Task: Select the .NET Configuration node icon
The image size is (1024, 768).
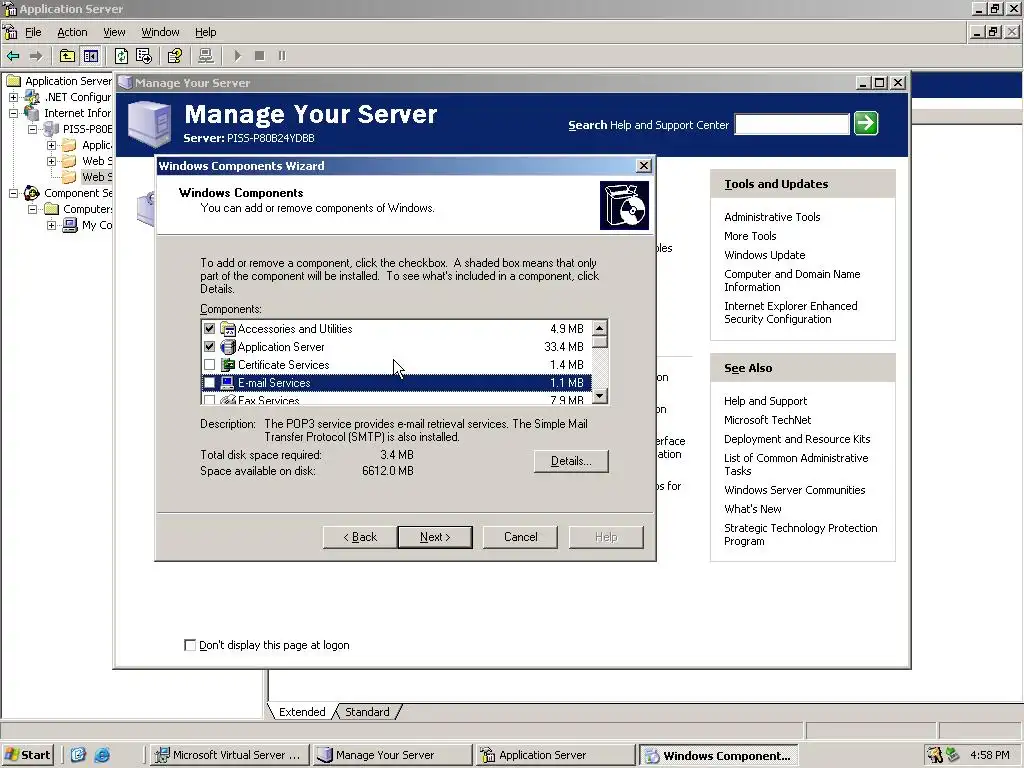Action: pos(32,97)
